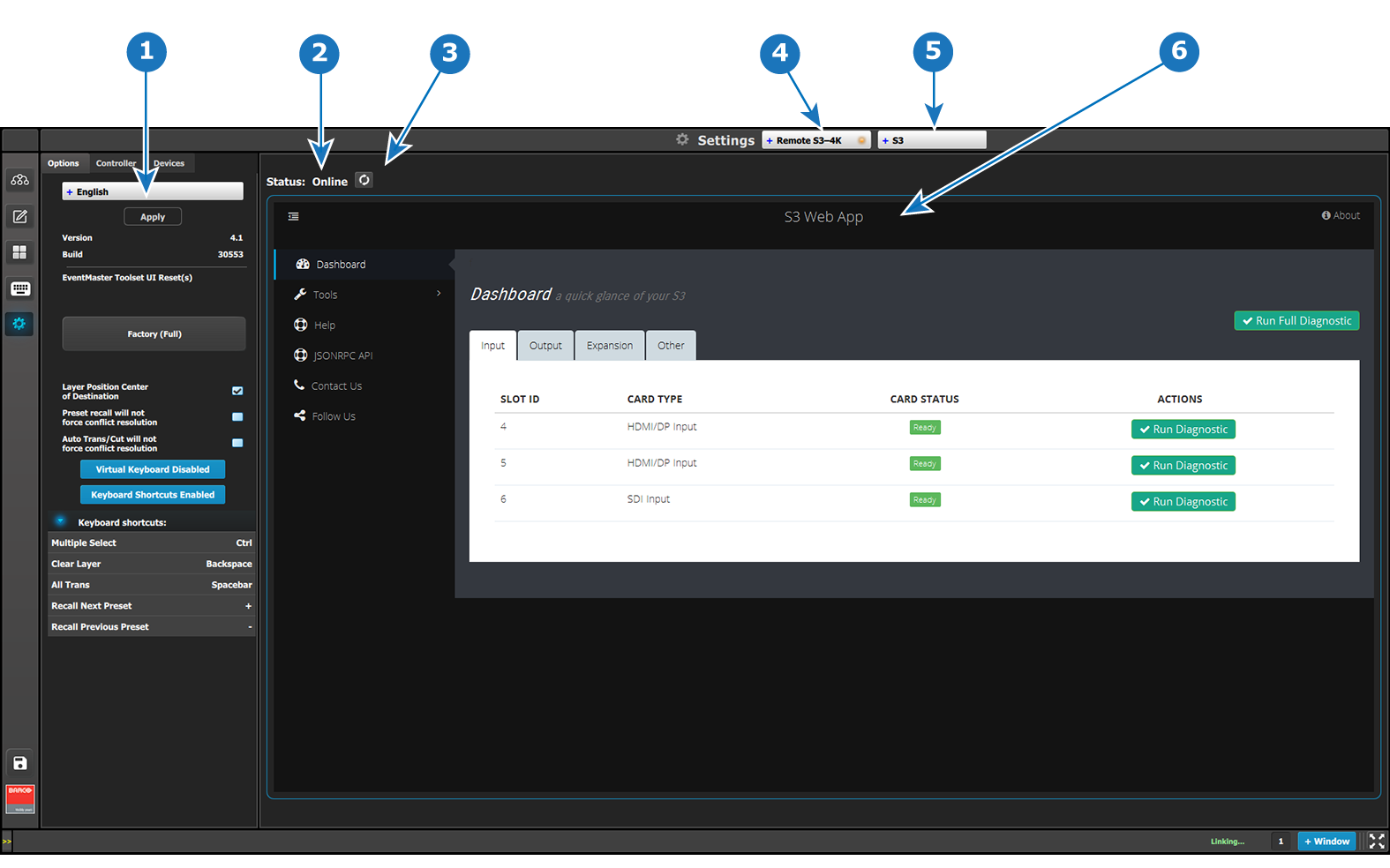
Task: Click the red Barco logo icon
Action: tap(19, 798)
